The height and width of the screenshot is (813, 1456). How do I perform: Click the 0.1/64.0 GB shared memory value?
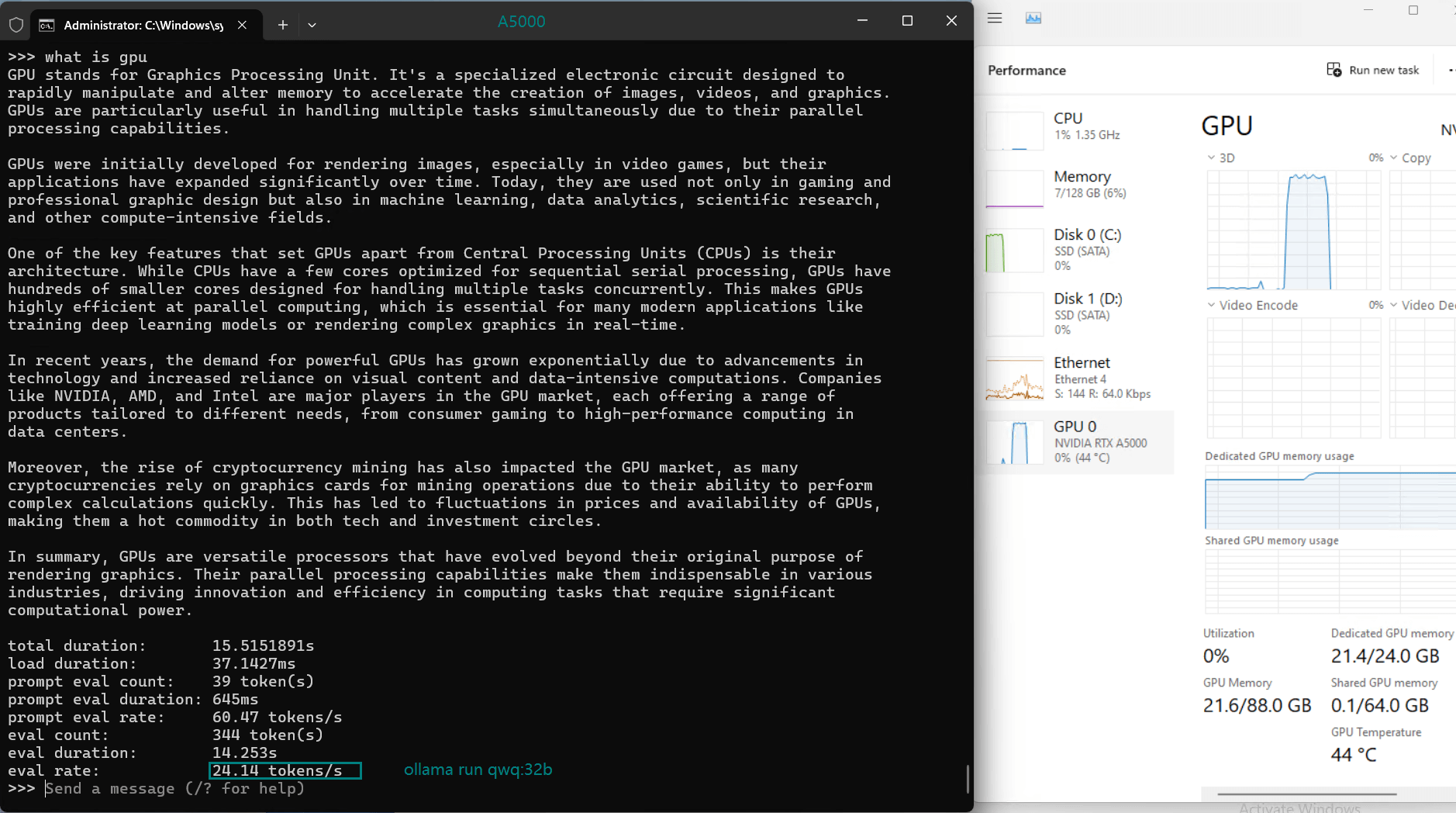click(x=1380, y=705)
